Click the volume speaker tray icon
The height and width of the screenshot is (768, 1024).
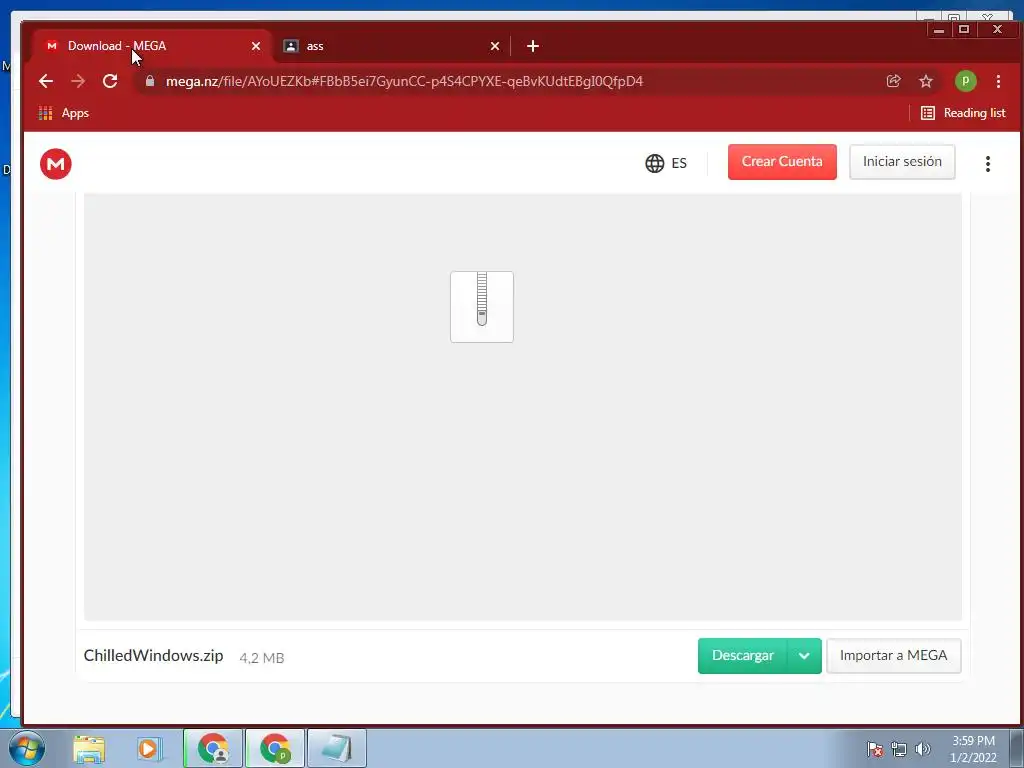(922, 749)
